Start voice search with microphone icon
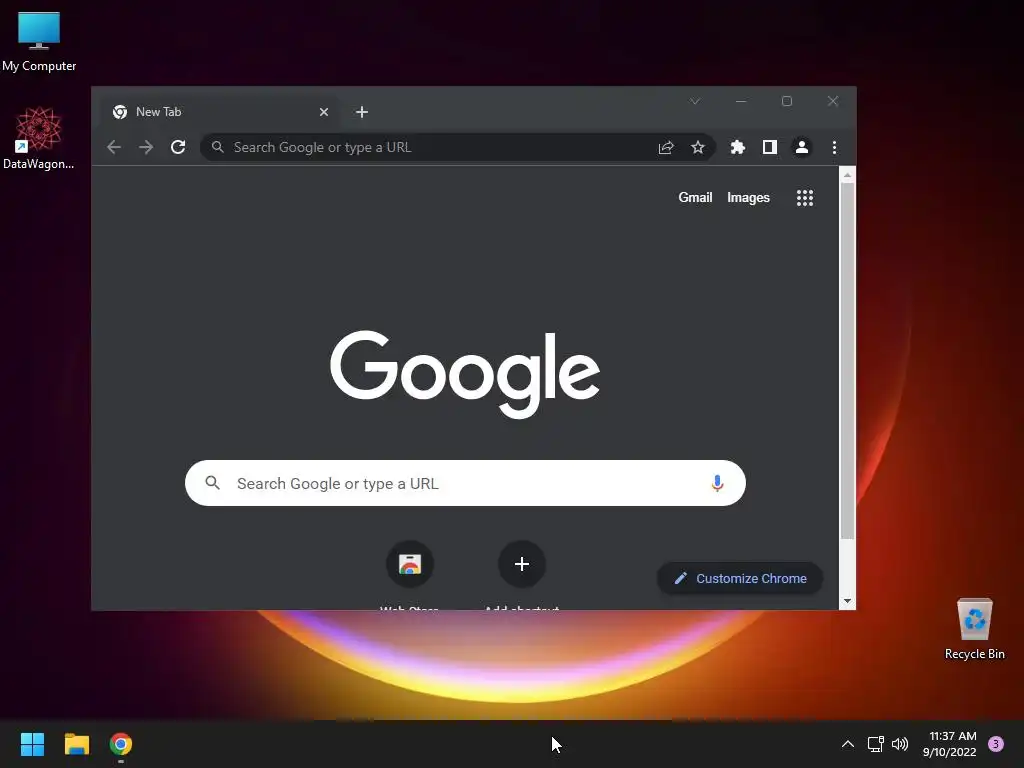The image size is (1024, 768). [717, 483]
